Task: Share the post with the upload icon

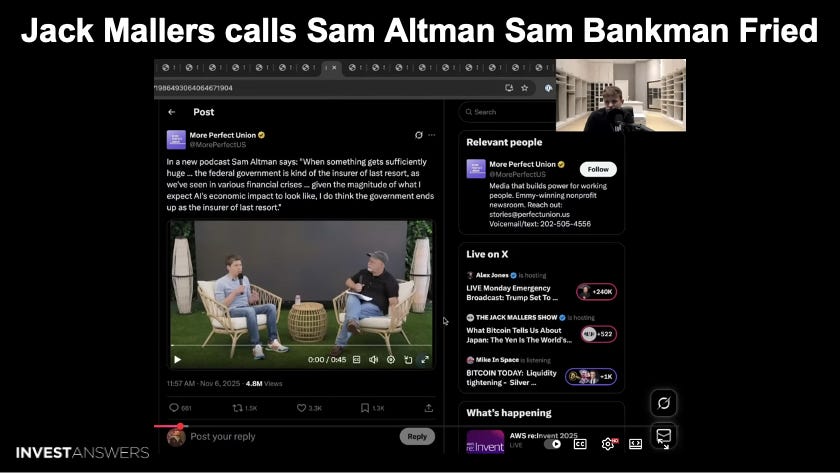Action: (x=429, y=408)
